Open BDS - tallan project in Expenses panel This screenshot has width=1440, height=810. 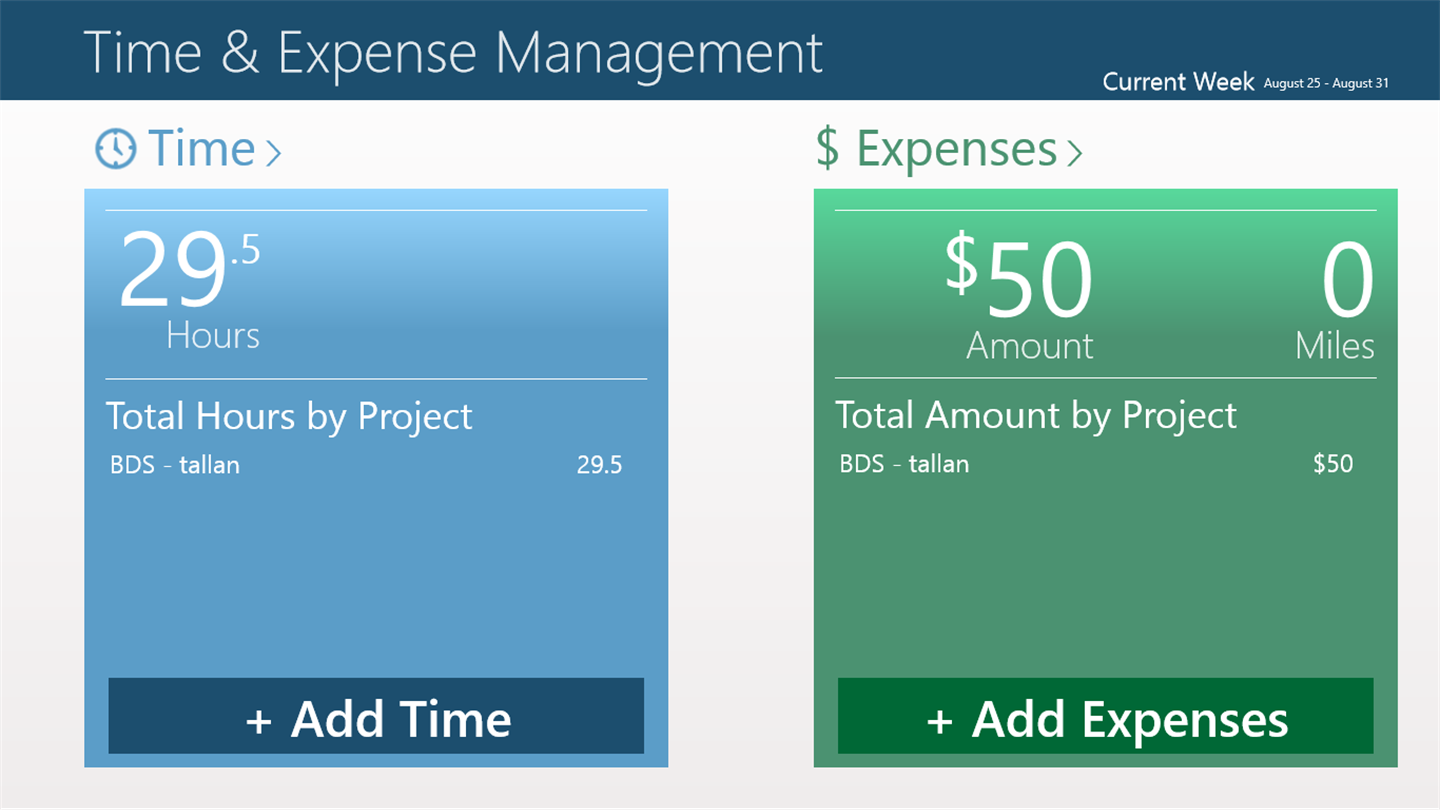(904, 464)
